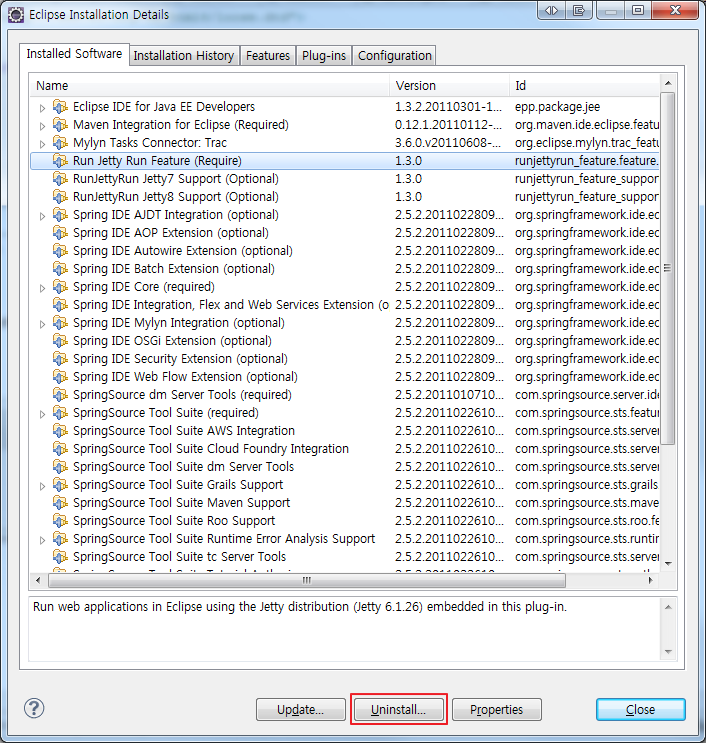Click the epp.package.jee id cell
706x743 pixels.
pos(558,107)
